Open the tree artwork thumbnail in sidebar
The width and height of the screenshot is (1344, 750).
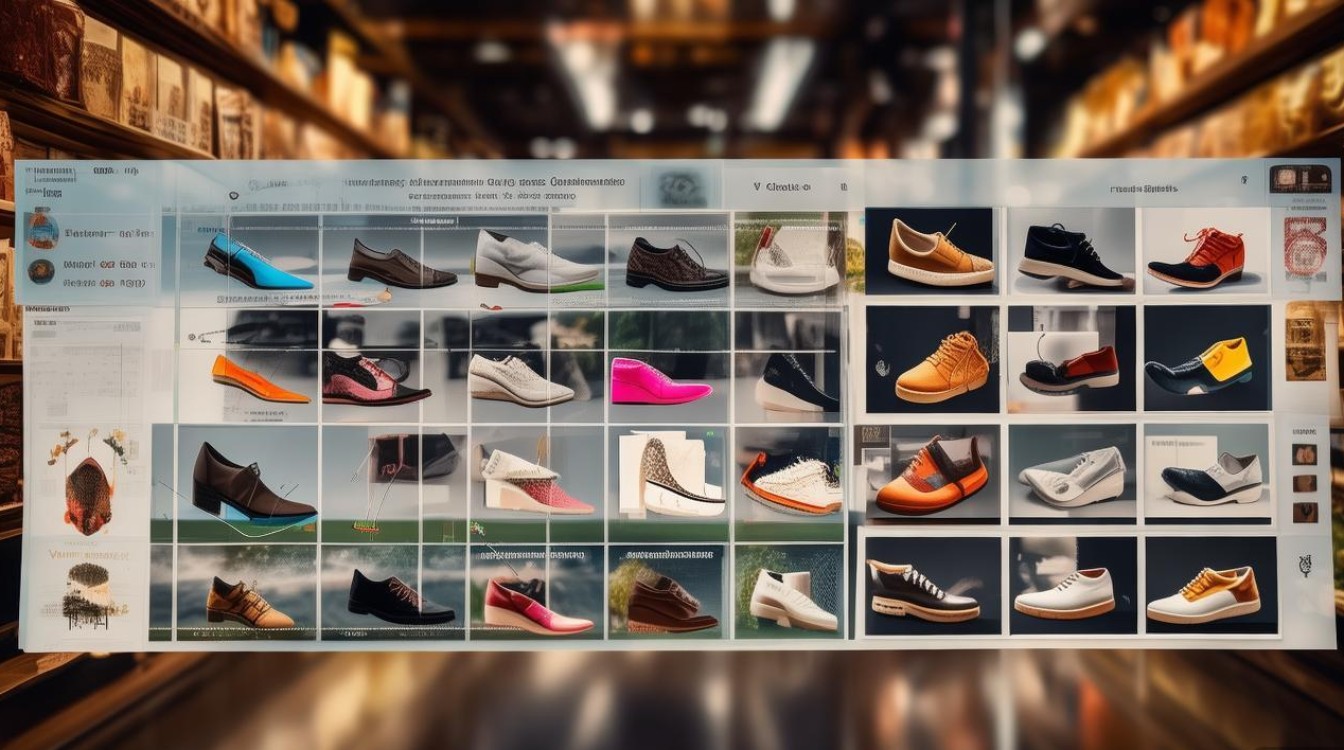click(87, 590)
